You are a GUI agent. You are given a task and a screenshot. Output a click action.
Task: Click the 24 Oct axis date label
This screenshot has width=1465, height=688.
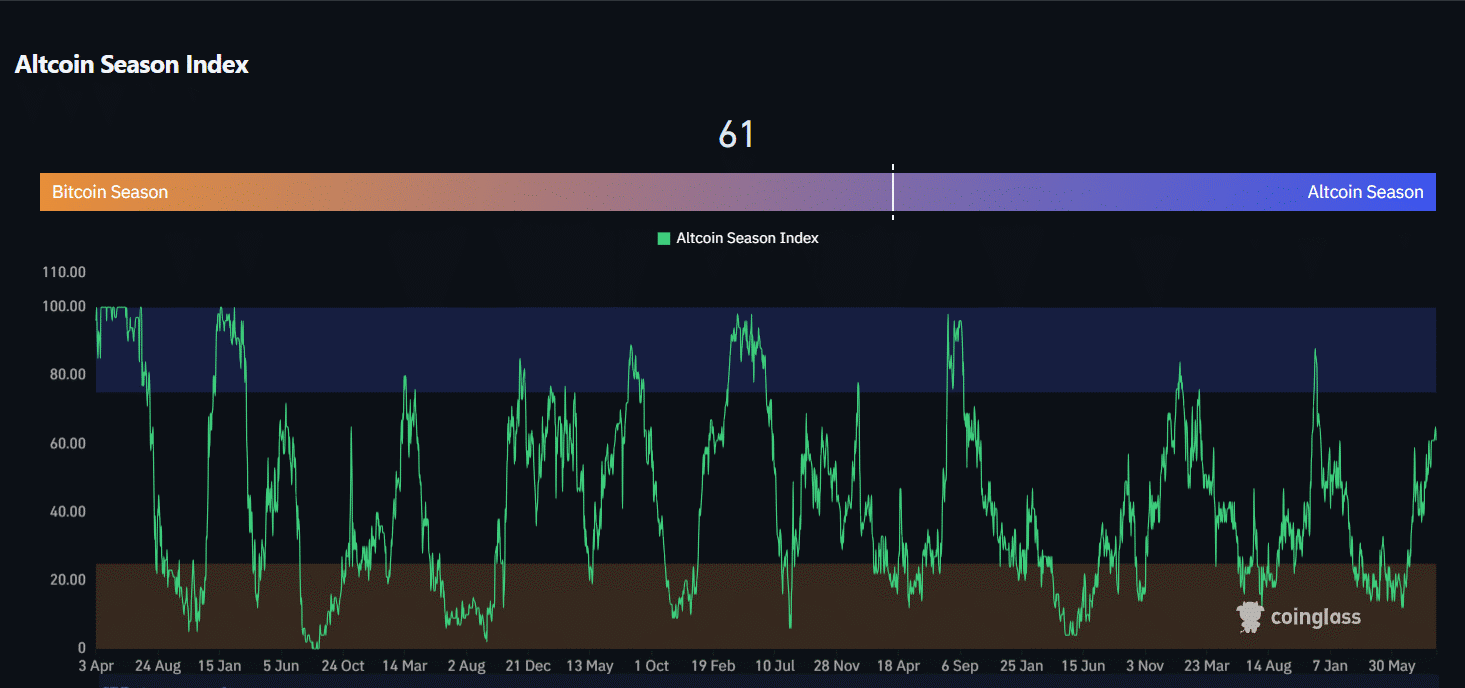(342, 665)
